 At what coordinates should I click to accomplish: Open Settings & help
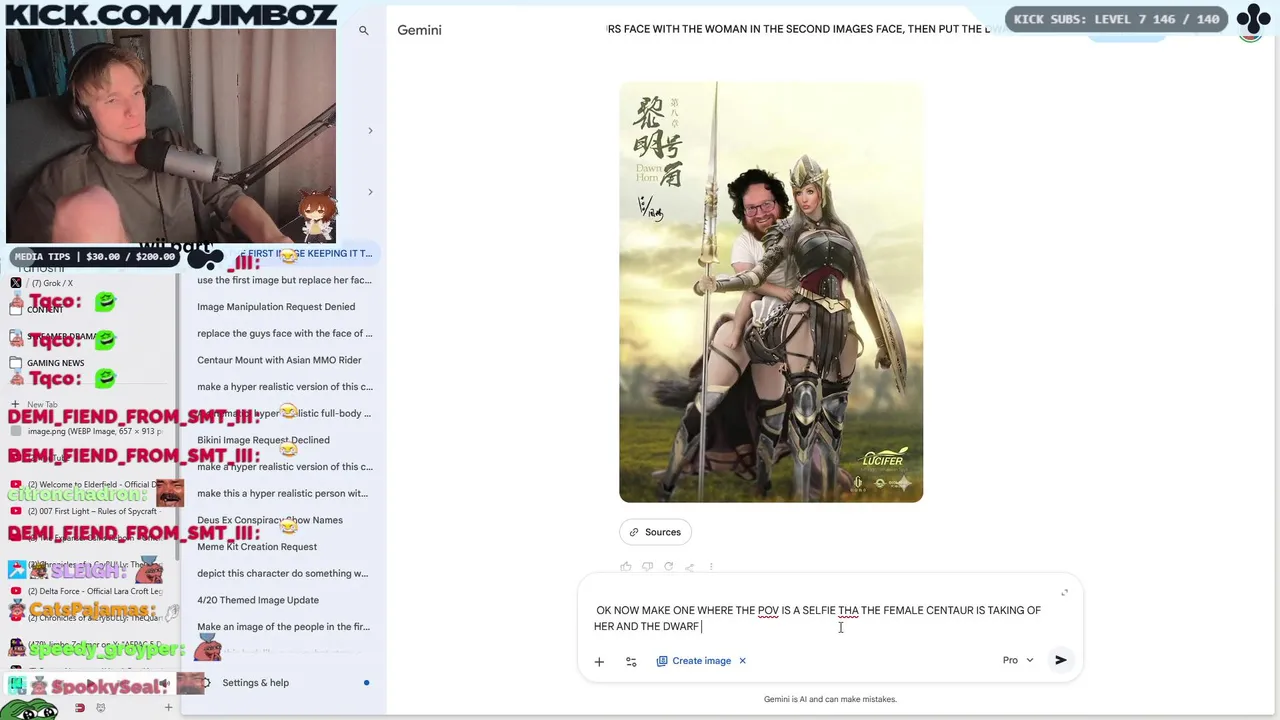point(255,683)
